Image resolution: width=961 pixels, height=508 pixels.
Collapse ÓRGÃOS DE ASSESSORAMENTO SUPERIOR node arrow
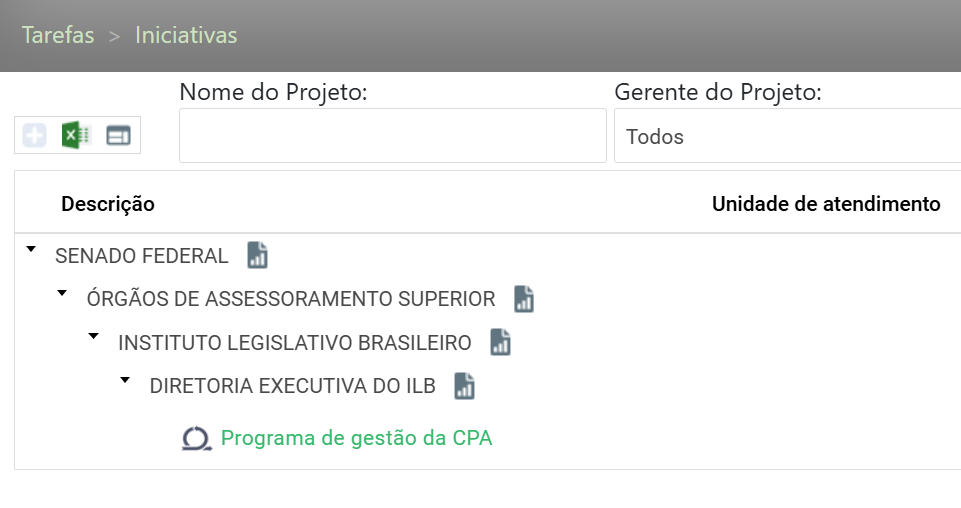(63, 292)
